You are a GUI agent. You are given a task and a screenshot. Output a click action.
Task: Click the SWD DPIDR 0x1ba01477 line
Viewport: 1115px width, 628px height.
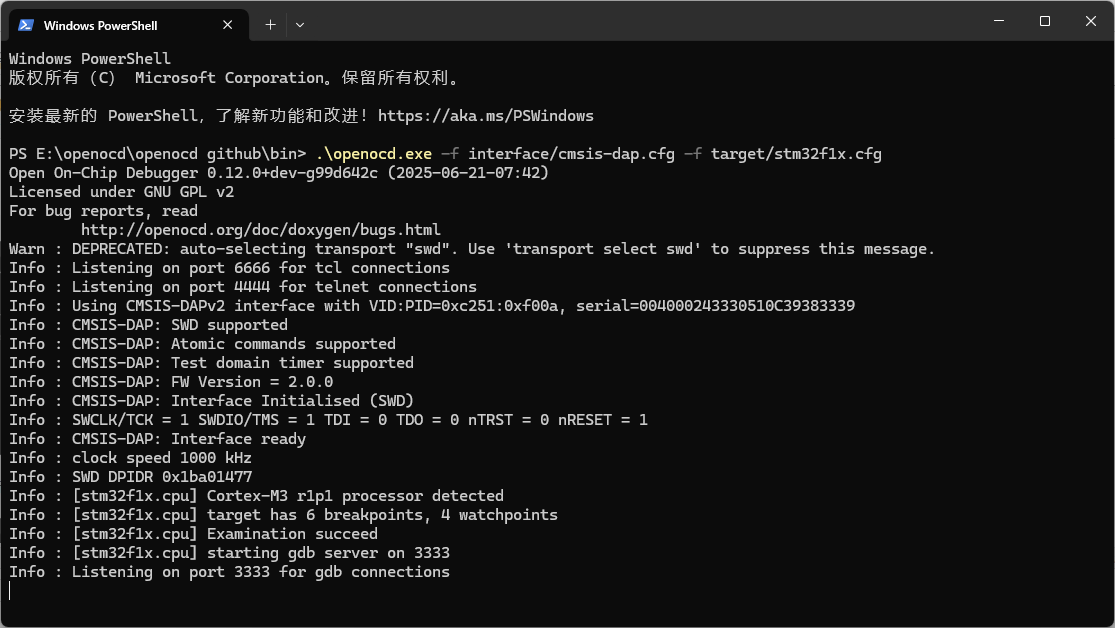click(130, 477)
